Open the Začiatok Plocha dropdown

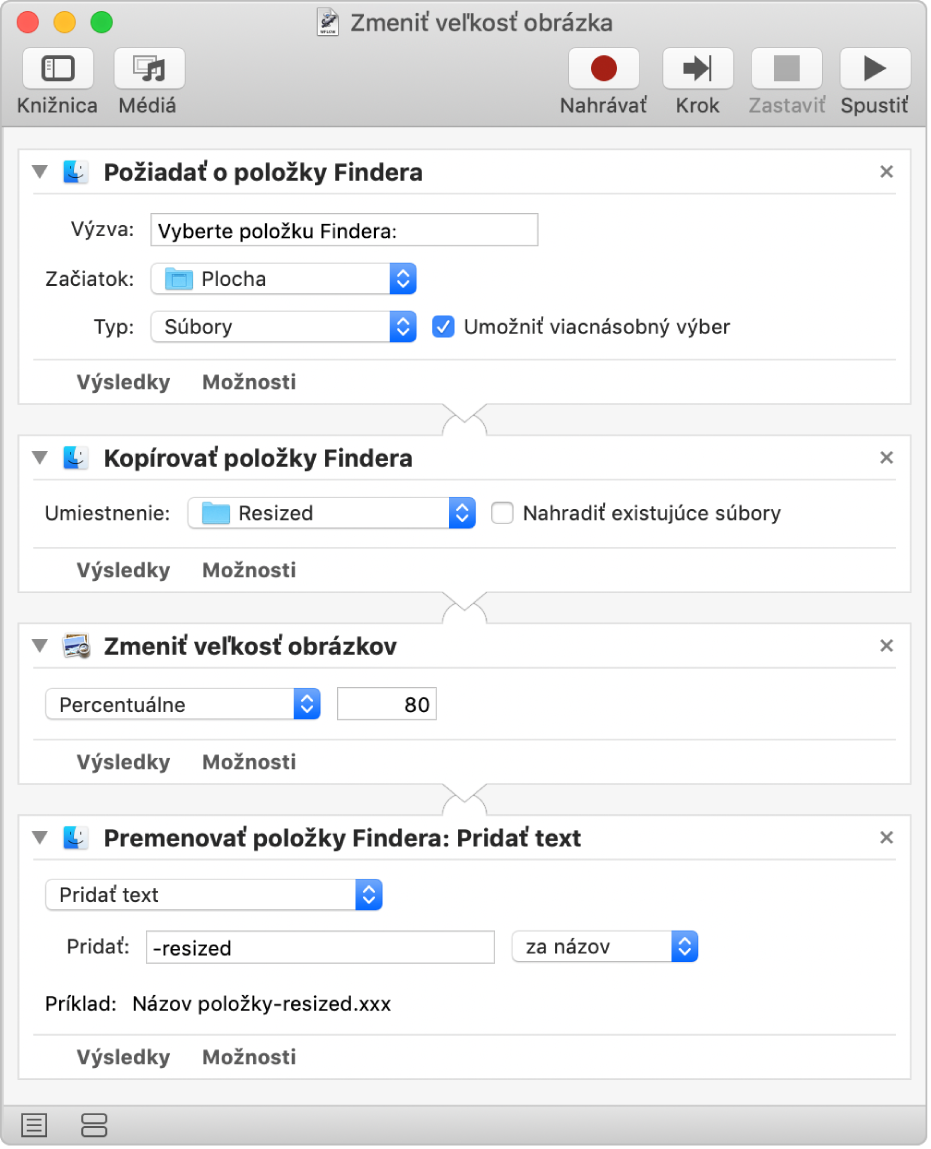click(x=283, y=279)
